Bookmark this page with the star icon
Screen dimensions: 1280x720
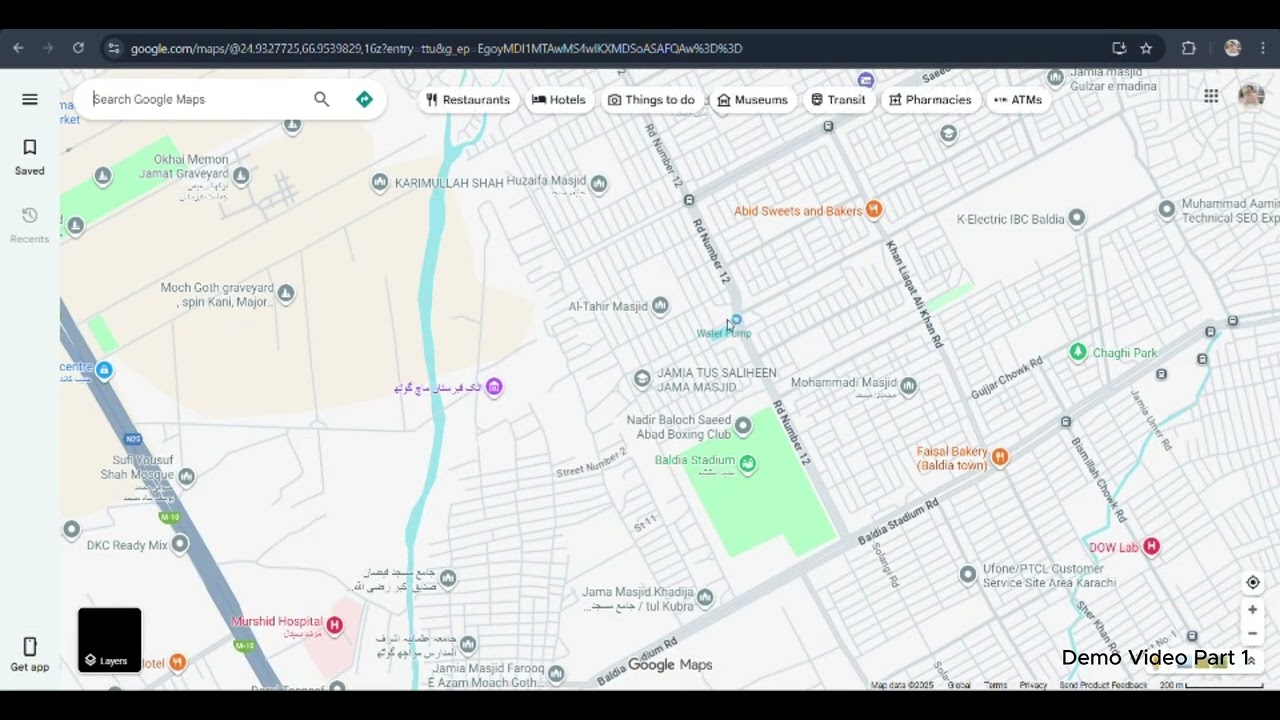point(1146,48)
